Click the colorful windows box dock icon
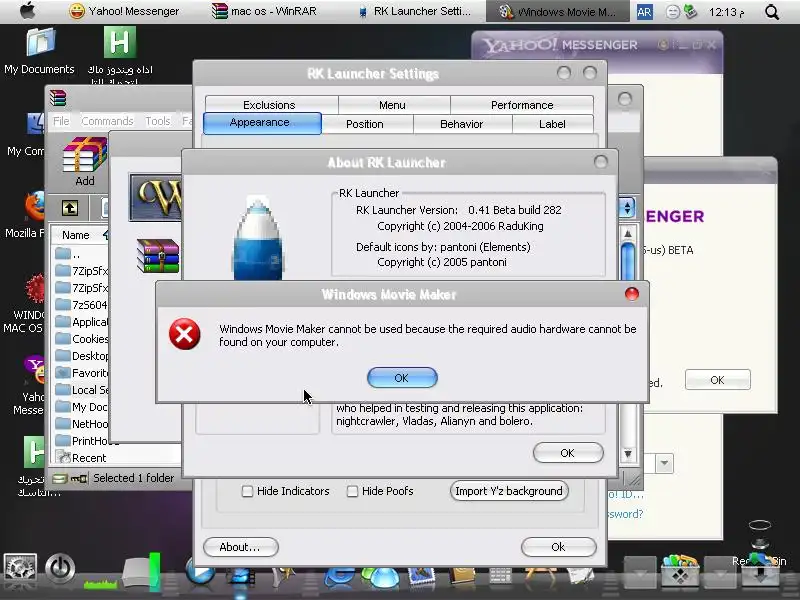The height and width of the screenshot is (600, 800). [x=680, y=571]
